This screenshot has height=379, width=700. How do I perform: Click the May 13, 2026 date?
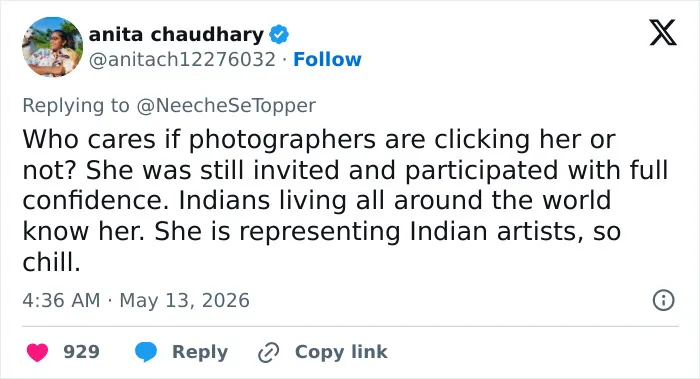pos(184,301)
